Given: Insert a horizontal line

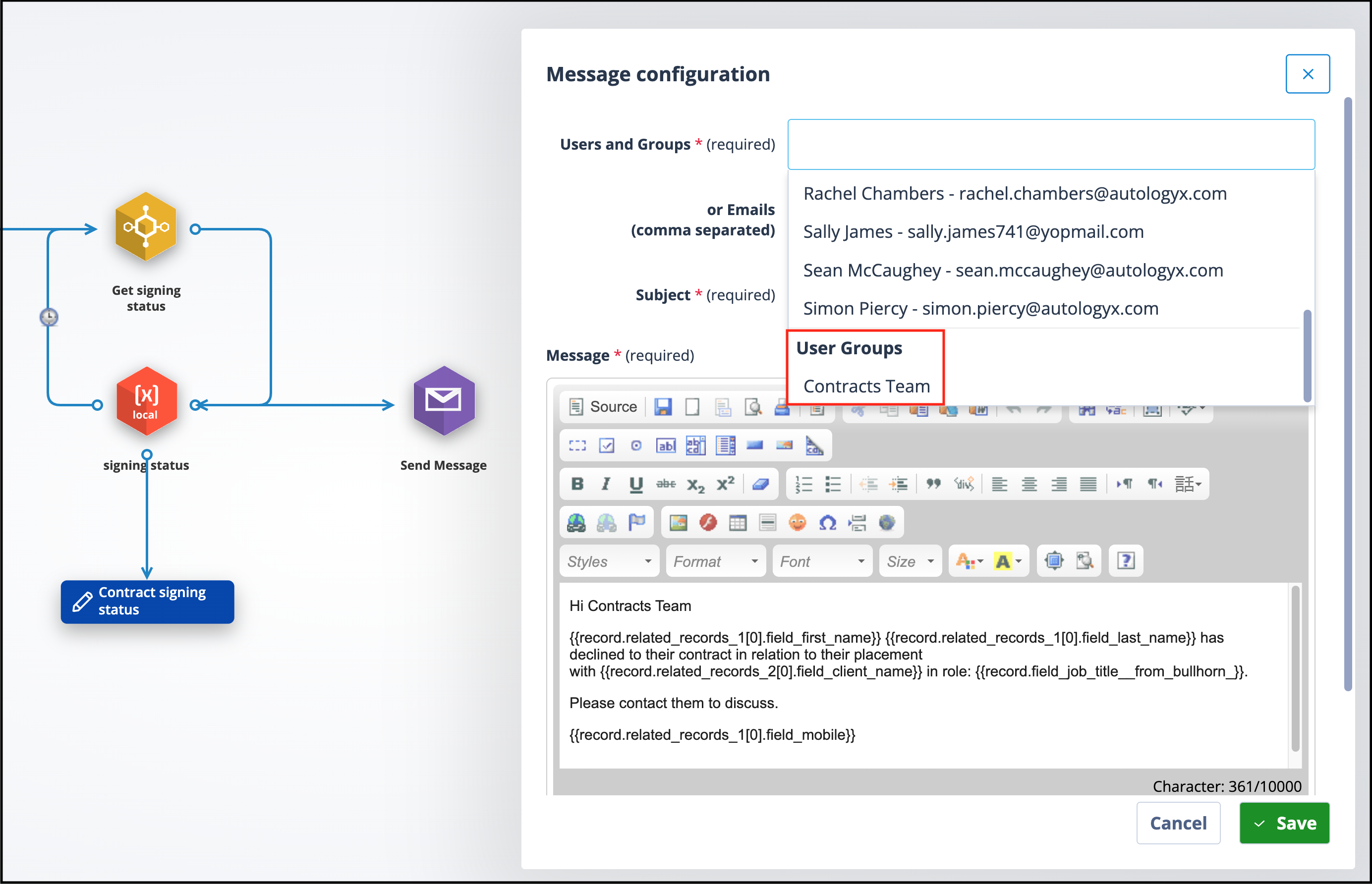Looking at the screenshot, I should click(x=767, y=522).
